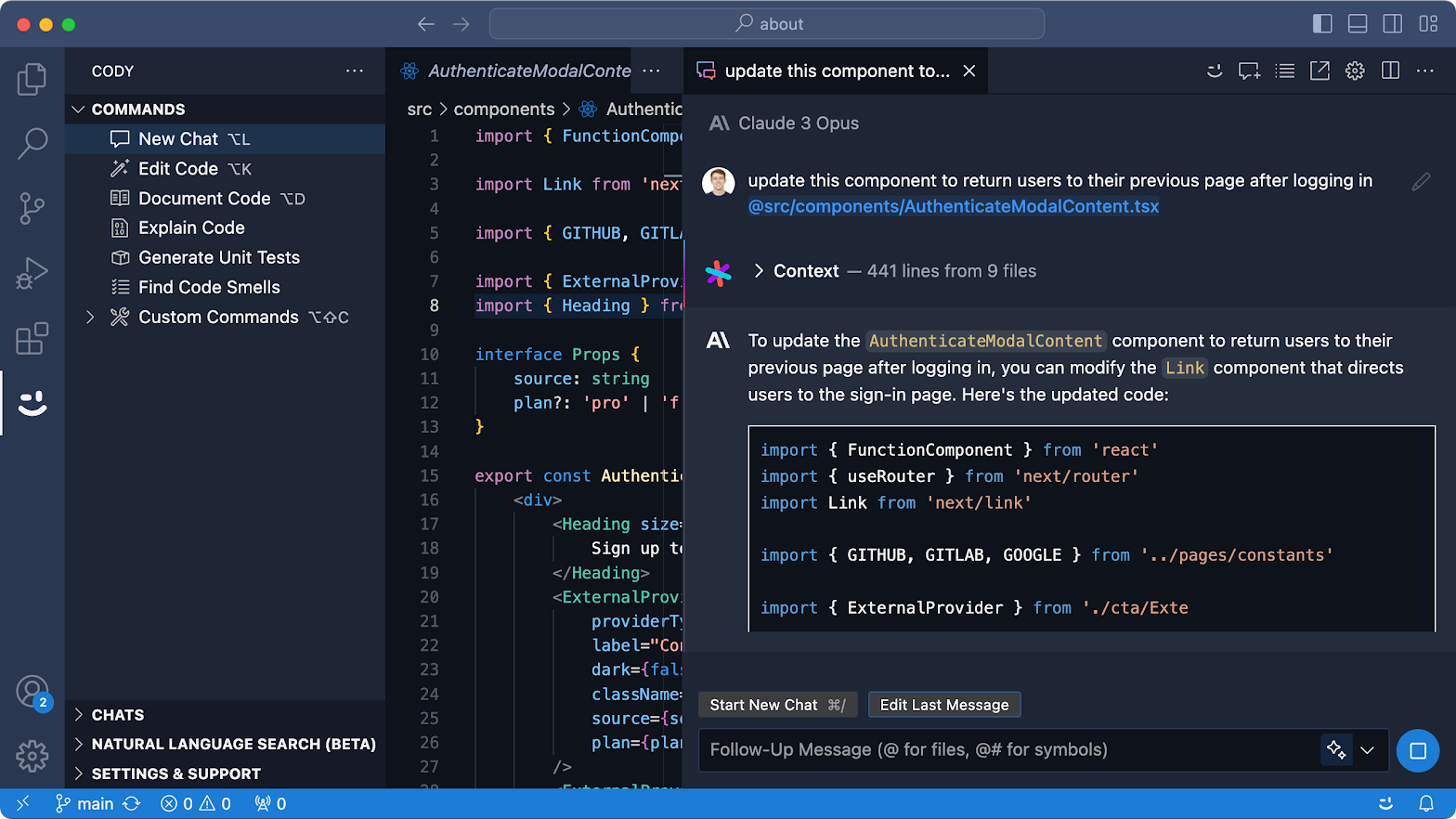Expand the CHATS section
The height and width of the screenshot is (819, 1456).
tap(226, 715)
